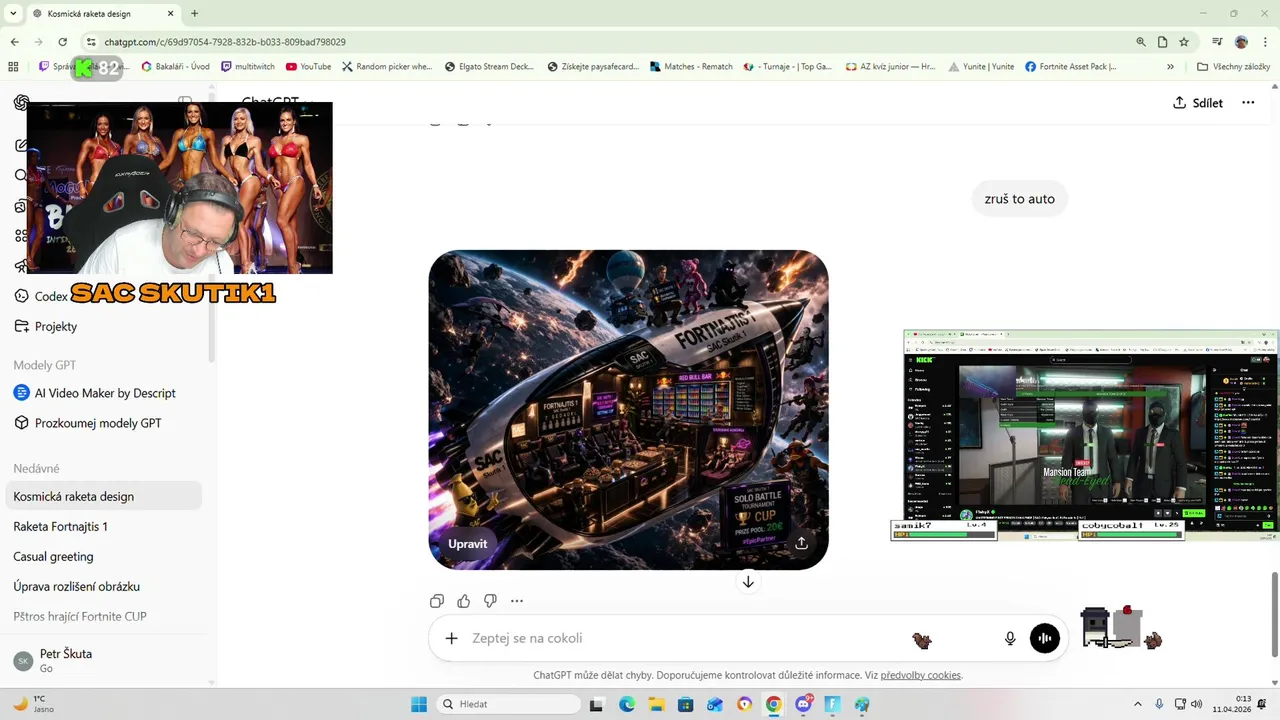Open a new browser tab
The height and width of the screenshot is (720, 1280).
[194, 14]
